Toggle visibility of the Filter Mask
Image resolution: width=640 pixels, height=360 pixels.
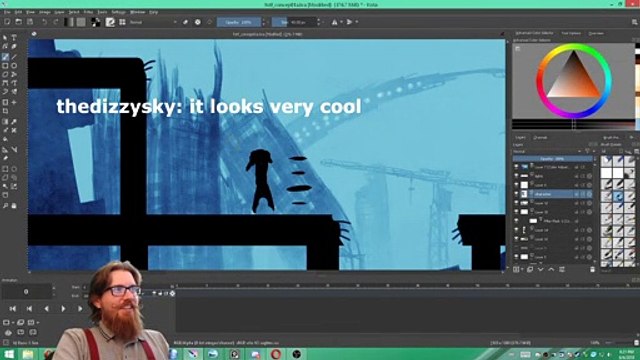coord(516,221)
